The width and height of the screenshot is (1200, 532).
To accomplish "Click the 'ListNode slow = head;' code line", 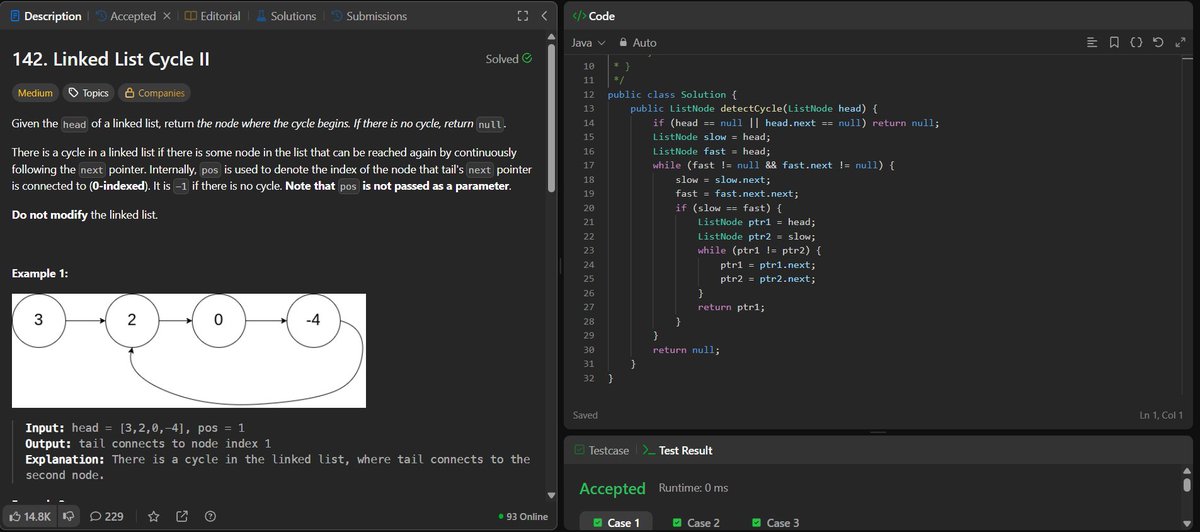I will tap(711, 136).
